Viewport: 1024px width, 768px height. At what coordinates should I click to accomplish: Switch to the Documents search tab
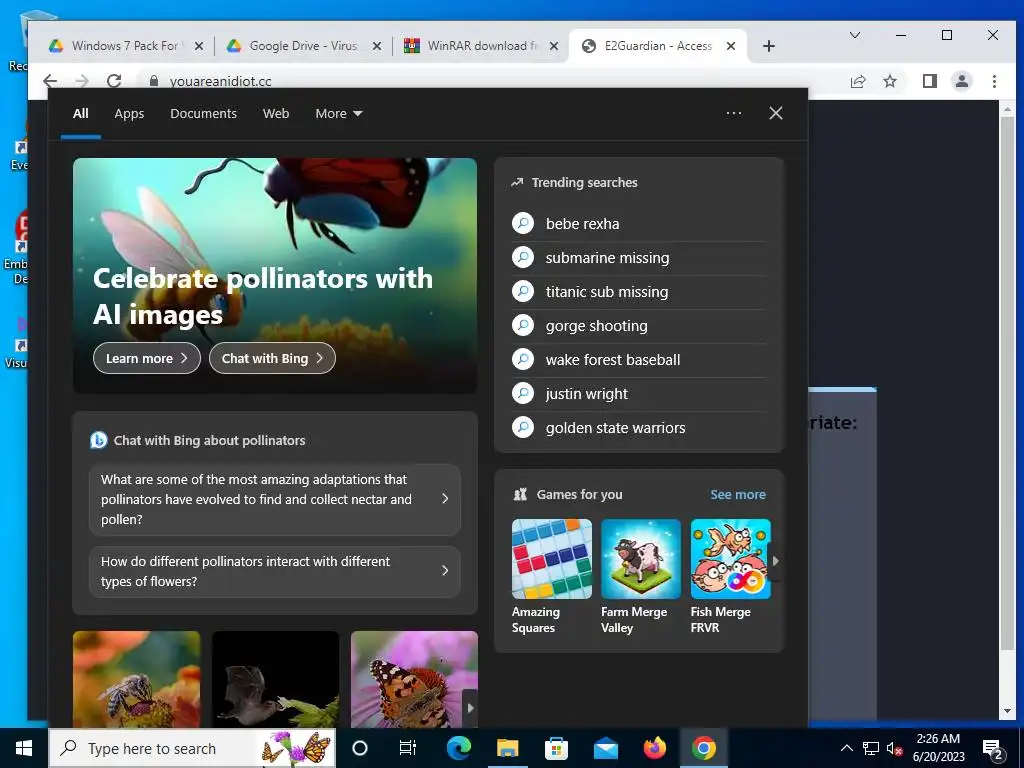204,114
